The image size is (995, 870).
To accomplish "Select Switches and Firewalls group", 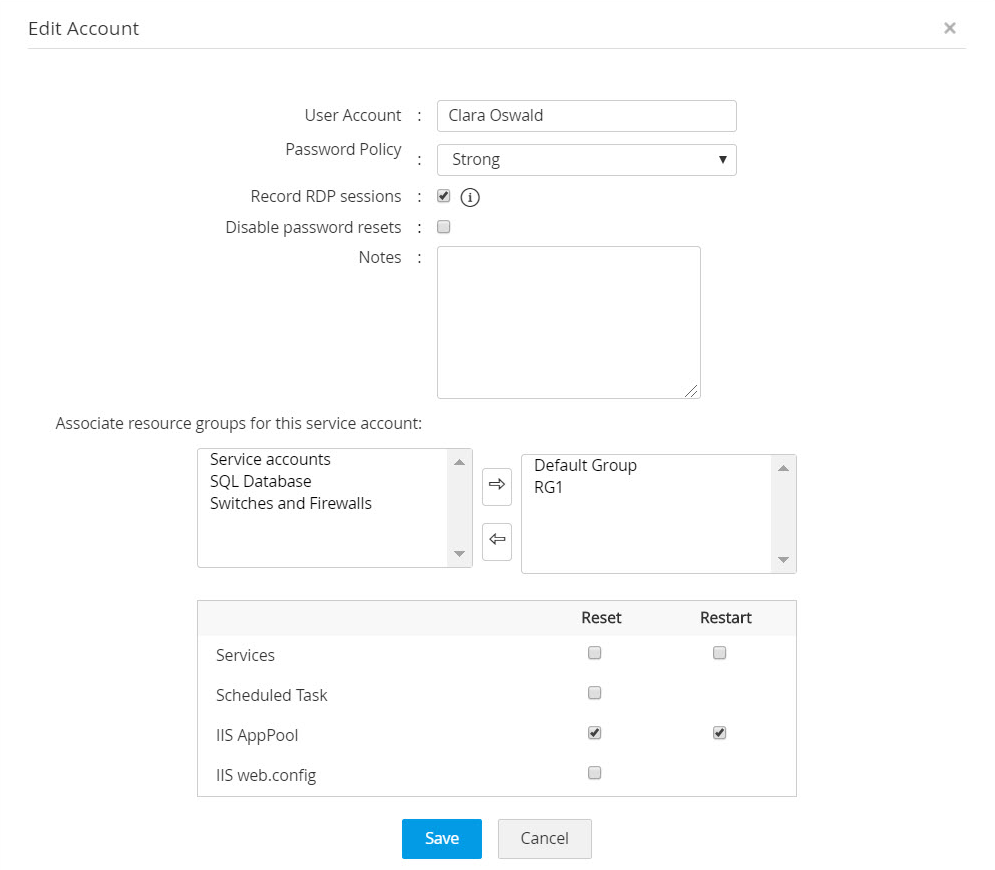I will [290, 504].
